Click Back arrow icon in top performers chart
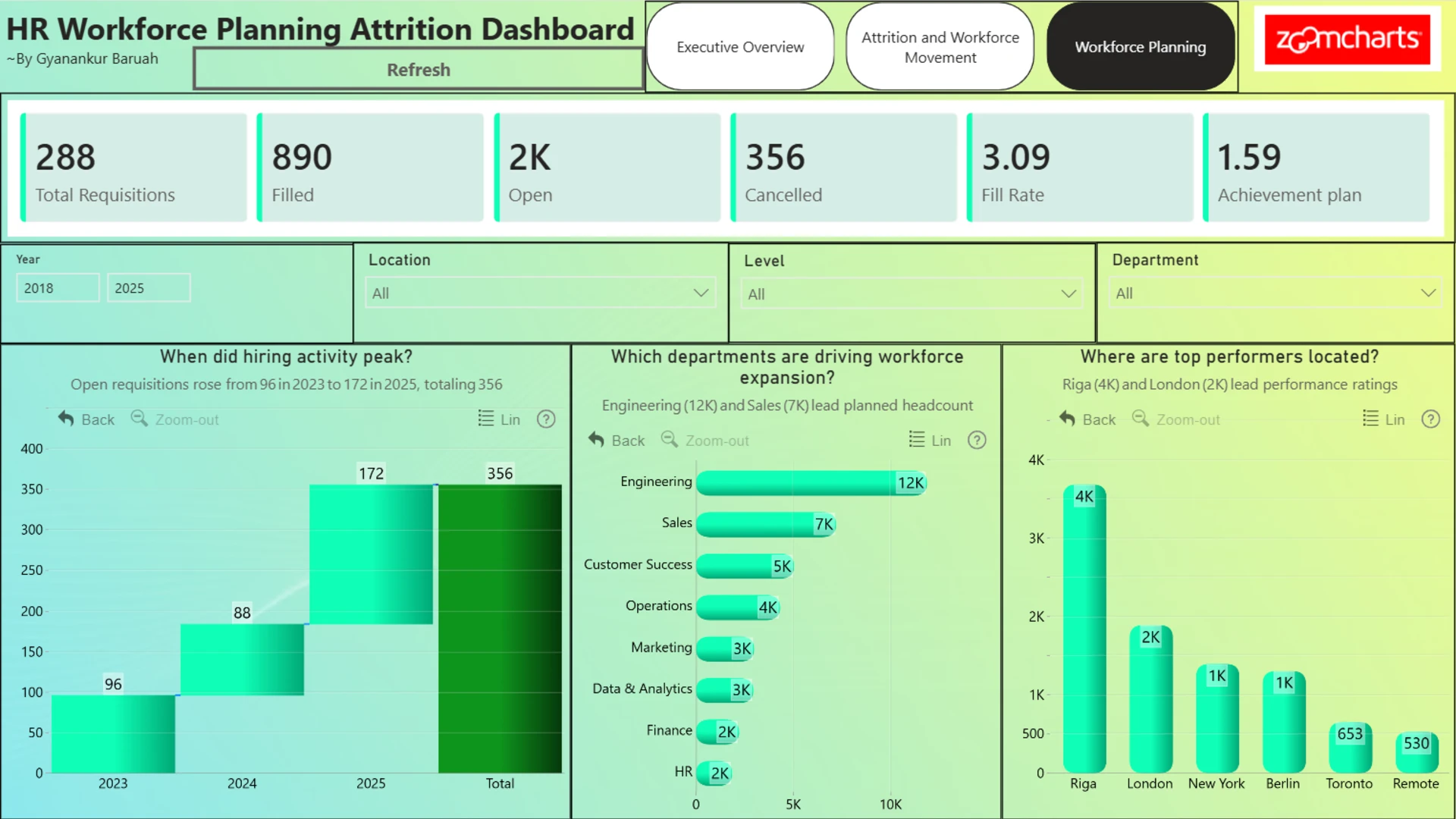This screenshot has width=1456, height=819. [1067, 419]
